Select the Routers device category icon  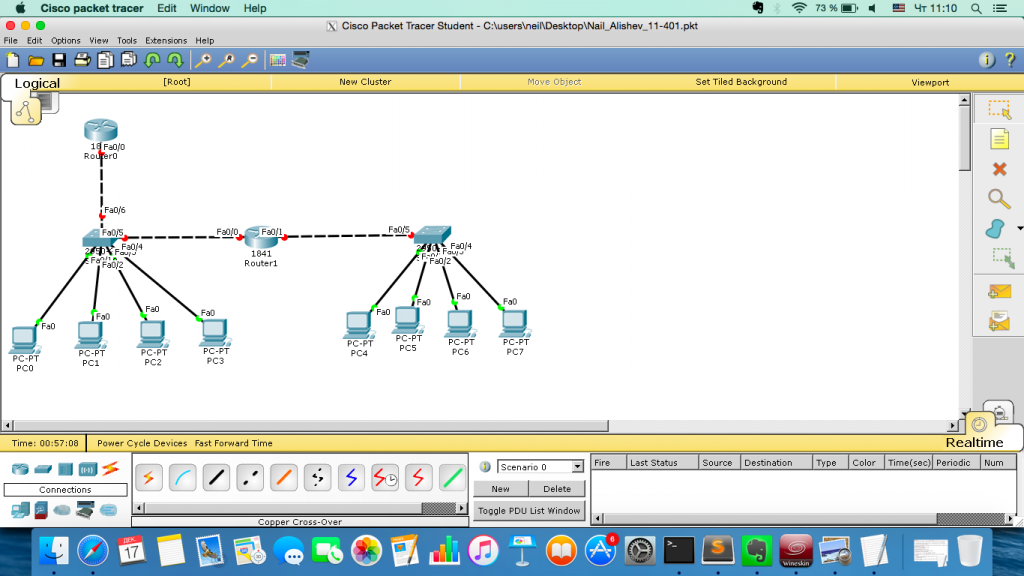[x=20, y=469]
